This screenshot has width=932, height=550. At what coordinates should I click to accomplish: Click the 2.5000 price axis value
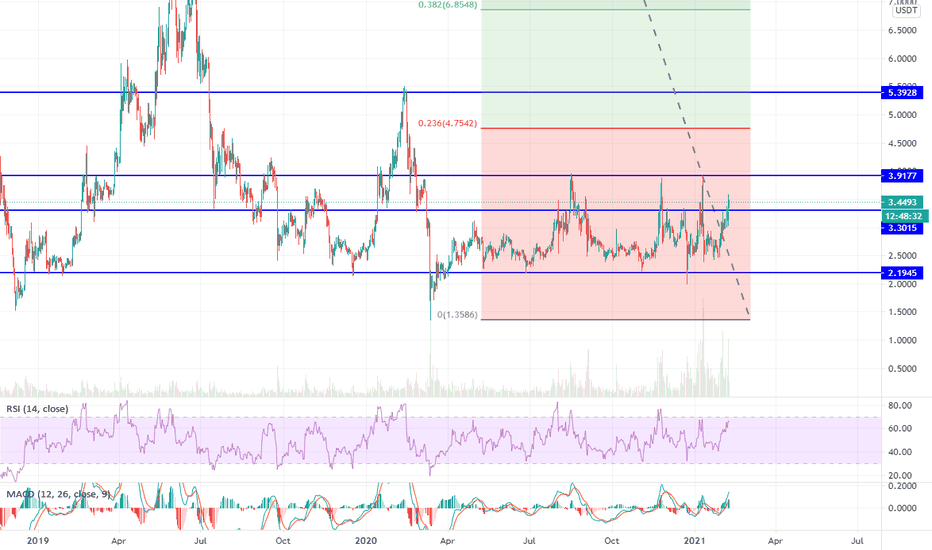coord(902,256)
